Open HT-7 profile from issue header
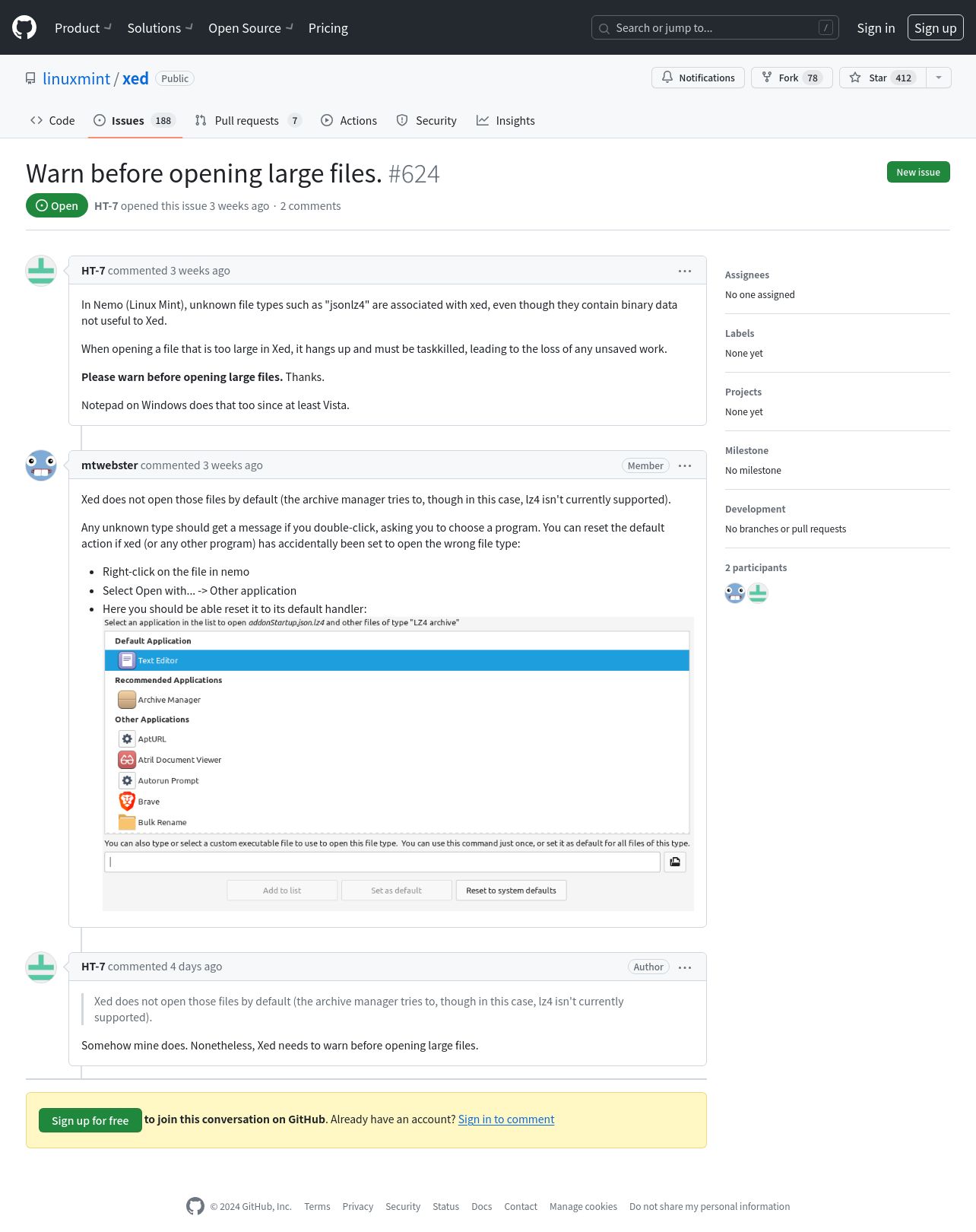 click(106, 205)
